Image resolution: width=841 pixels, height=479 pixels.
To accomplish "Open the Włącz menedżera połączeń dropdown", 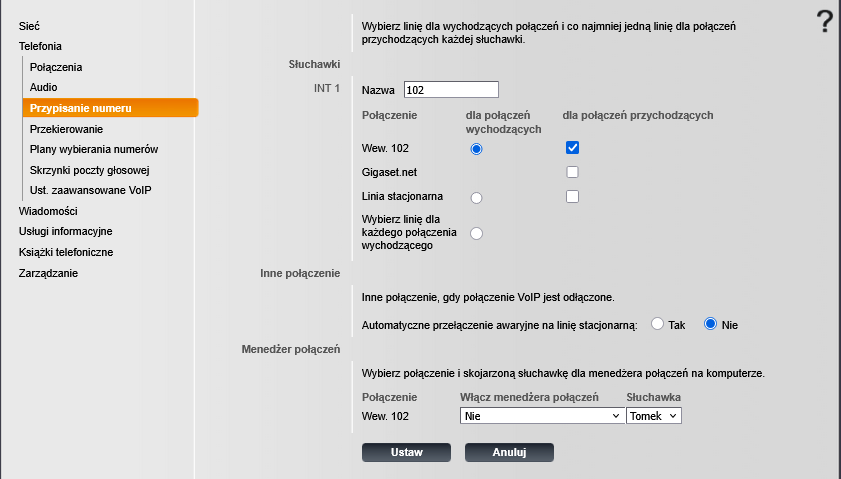I will (542, 416).
